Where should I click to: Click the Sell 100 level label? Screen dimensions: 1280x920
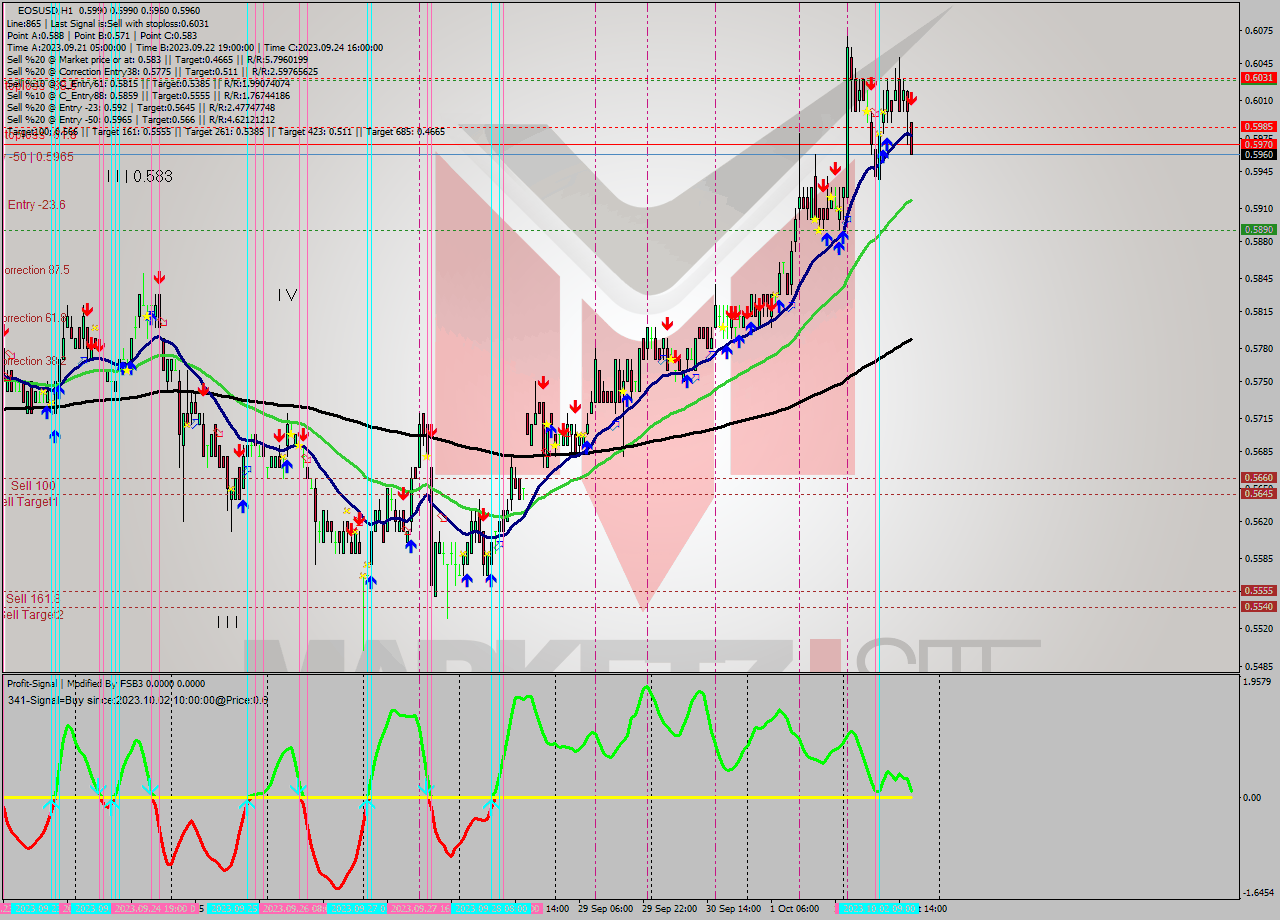coord(28,485)
